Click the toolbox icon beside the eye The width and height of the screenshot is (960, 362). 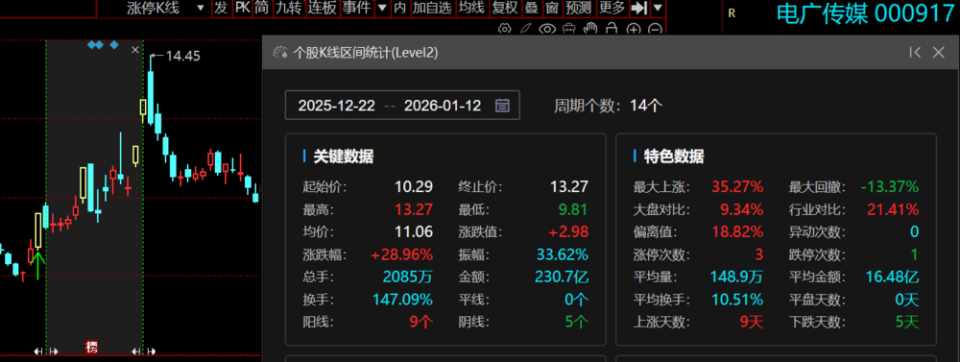[569, 29]
